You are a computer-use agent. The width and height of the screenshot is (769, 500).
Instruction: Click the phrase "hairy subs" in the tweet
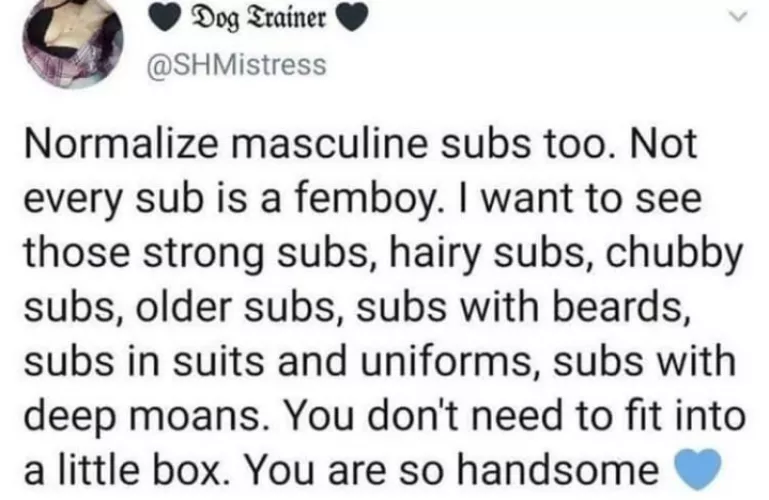point(455,253)
